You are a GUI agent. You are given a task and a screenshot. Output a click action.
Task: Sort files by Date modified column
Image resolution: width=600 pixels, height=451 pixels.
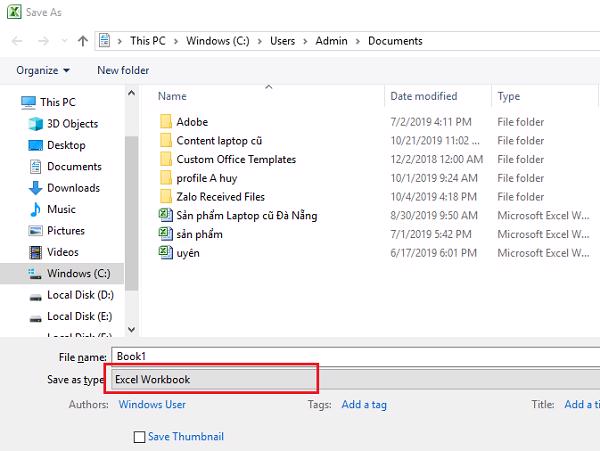pyautogui.click(x=424, y=96)
